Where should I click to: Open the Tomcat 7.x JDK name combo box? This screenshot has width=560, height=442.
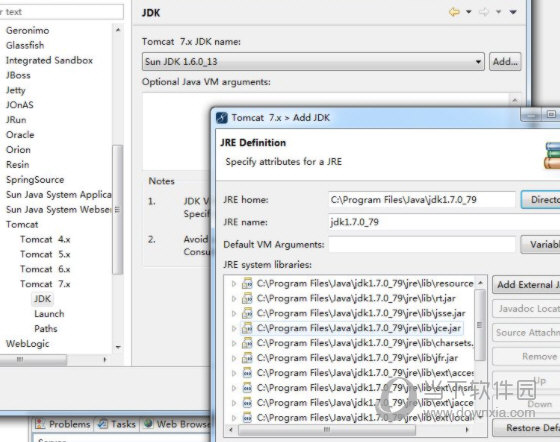point(313,61)
